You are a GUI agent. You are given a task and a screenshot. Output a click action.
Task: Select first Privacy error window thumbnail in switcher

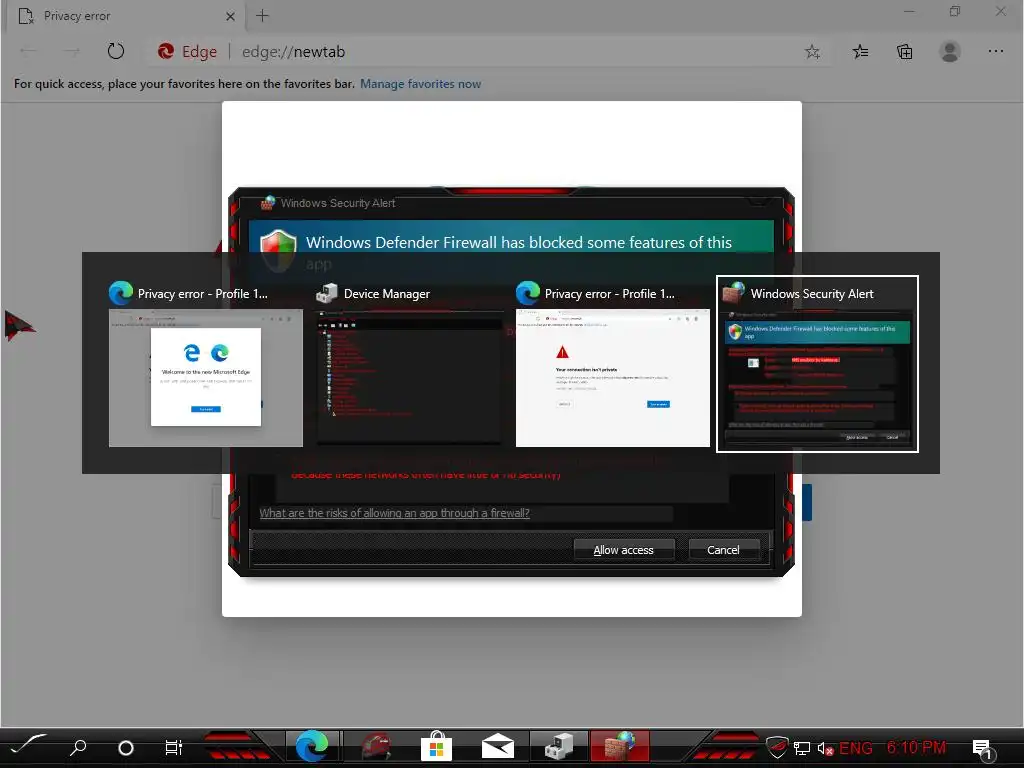coord(206,377)
